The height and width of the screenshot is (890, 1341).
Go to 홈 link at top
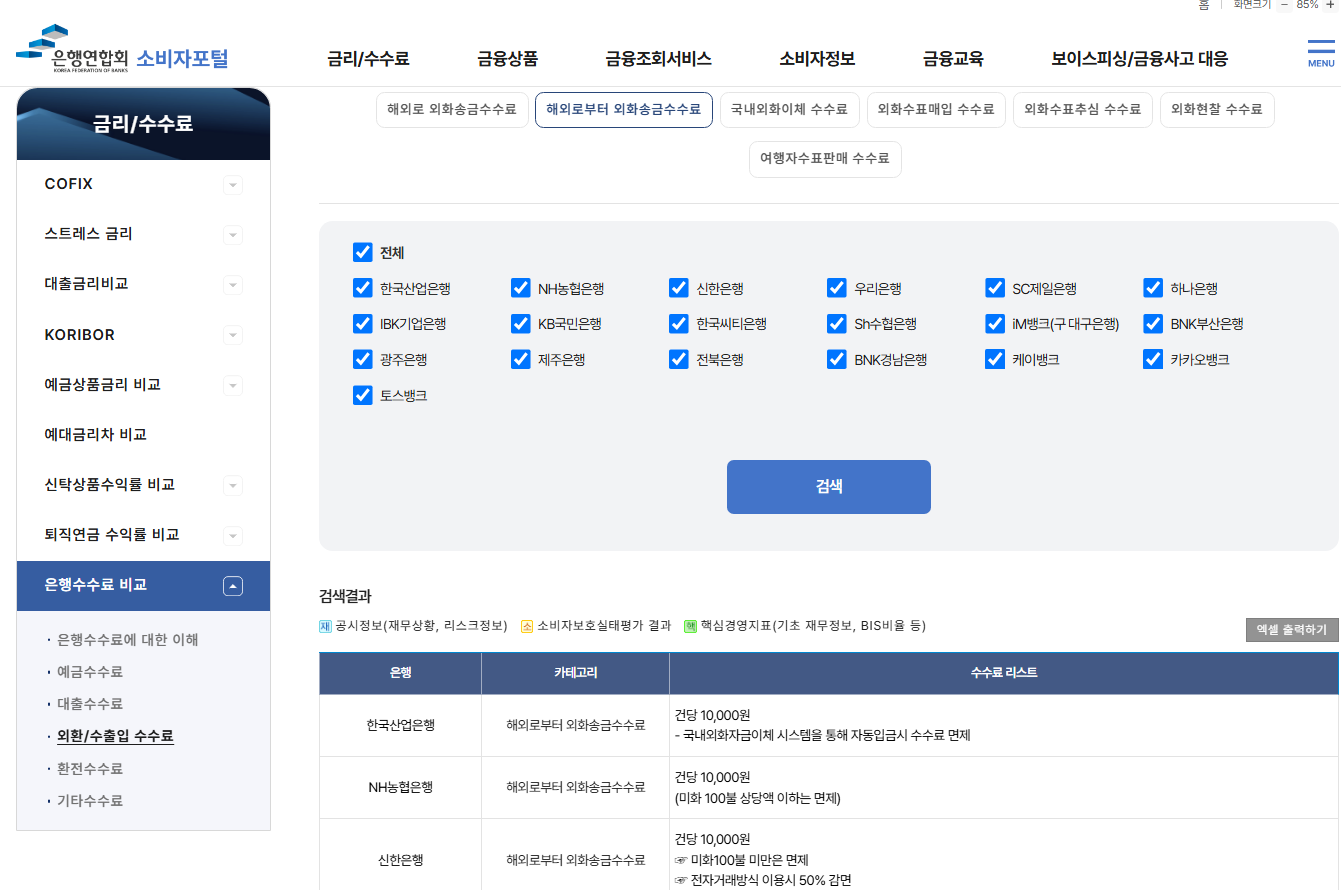[x=1204, y=5]
